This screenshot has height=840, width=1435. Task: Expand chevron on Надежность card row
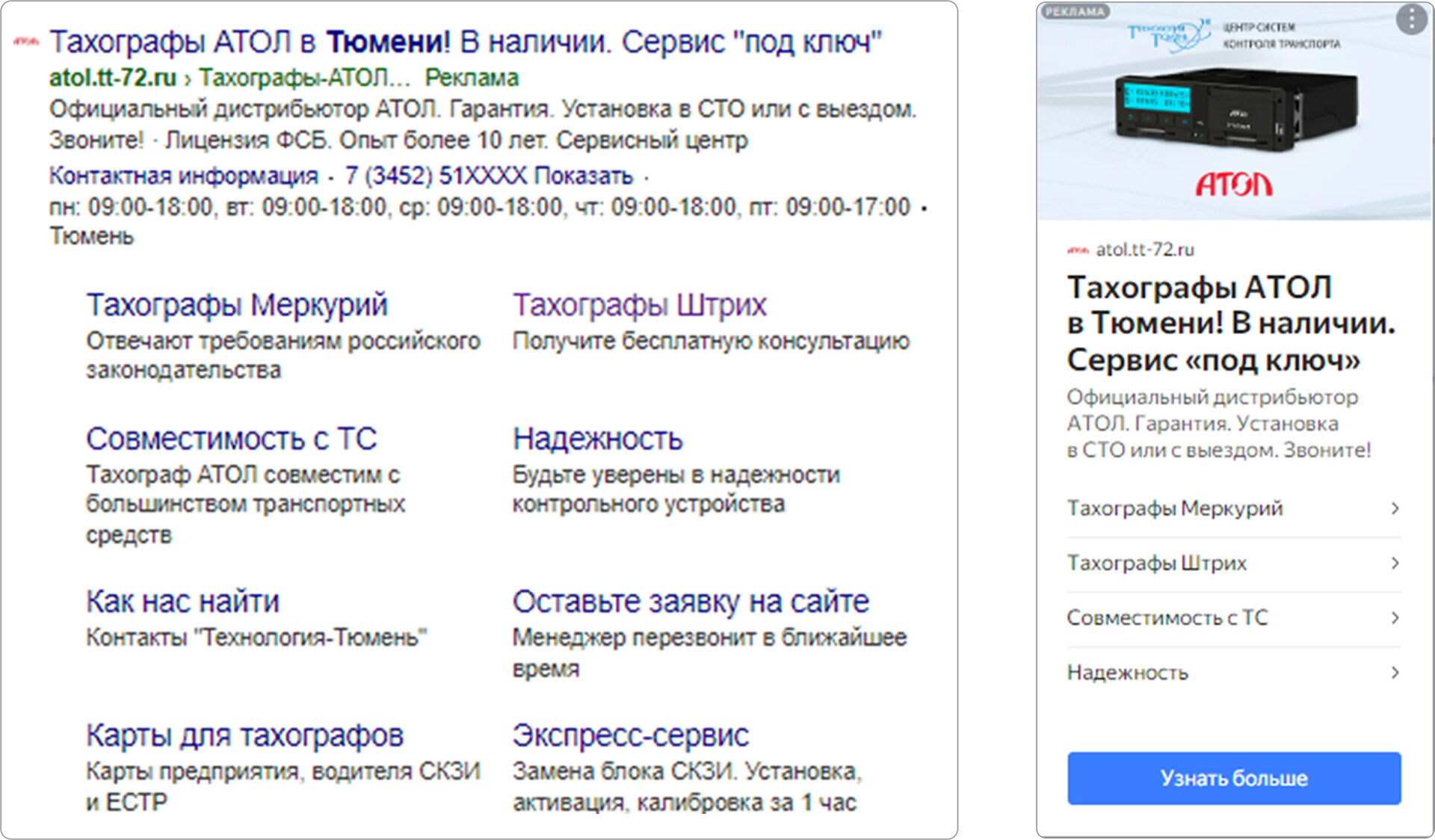pos(1395,673)
